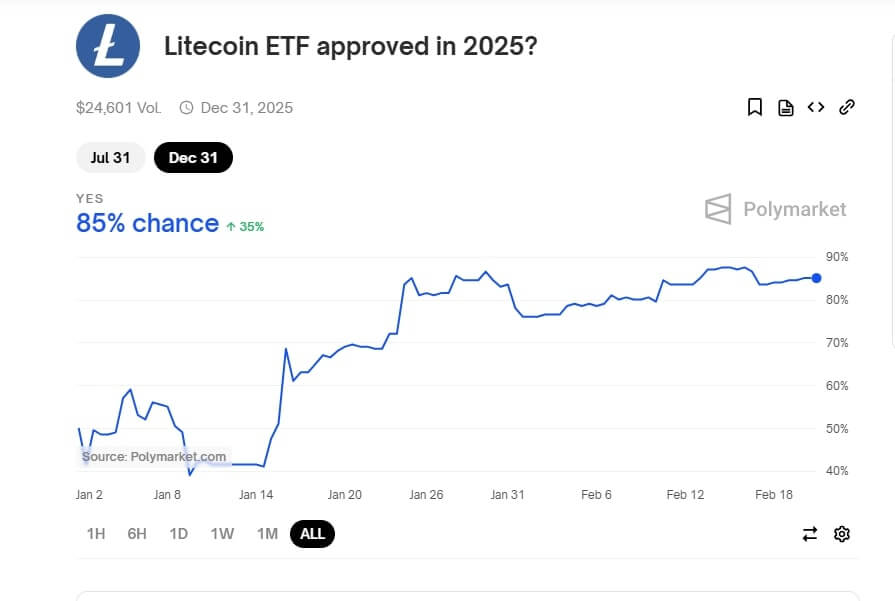Click the Source: Polymarket.com label
Screen dimensions: 895x601
pos(155,457)
